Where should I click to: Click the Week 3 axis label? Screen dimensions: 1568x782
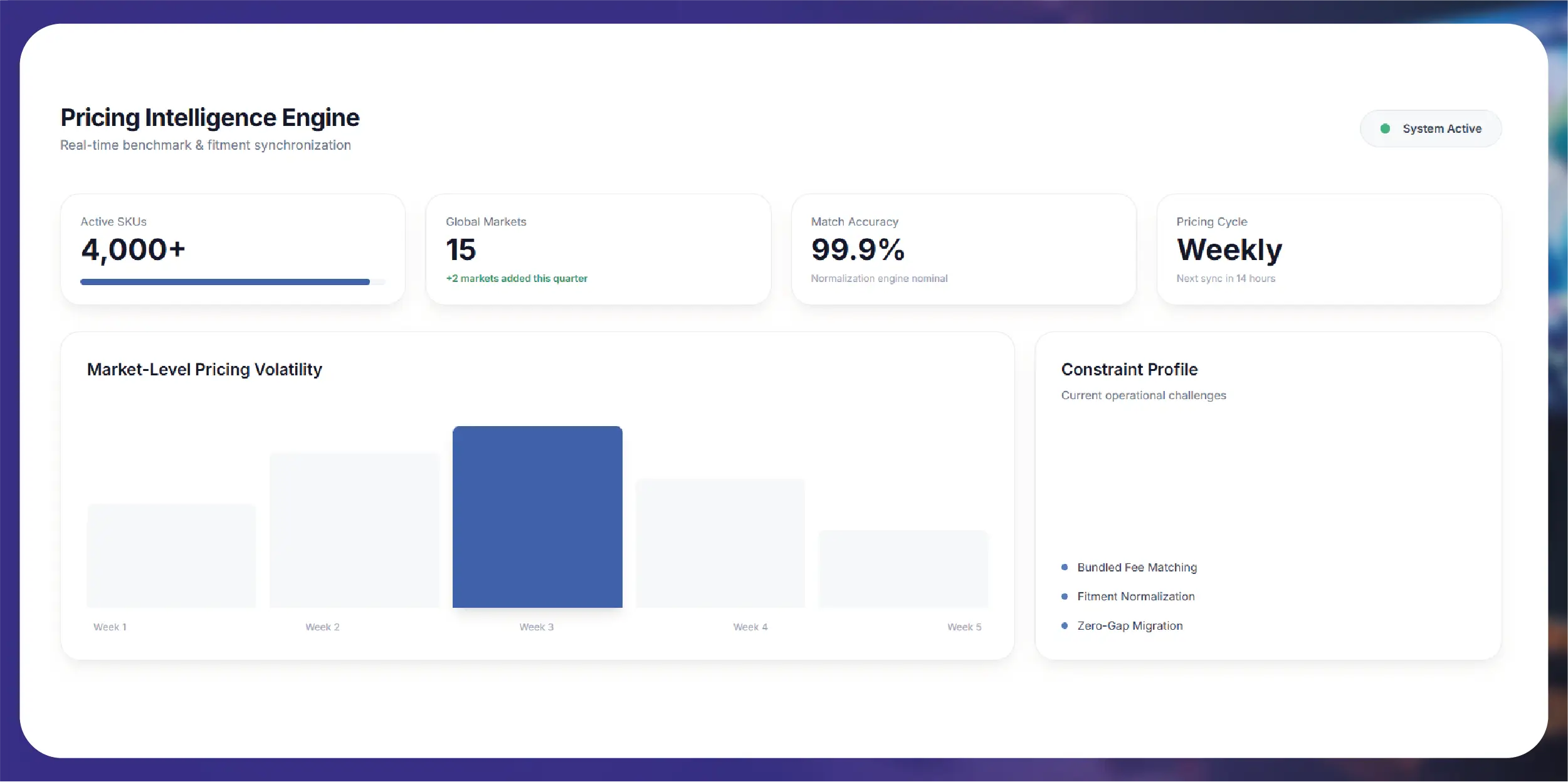point(537,627)
